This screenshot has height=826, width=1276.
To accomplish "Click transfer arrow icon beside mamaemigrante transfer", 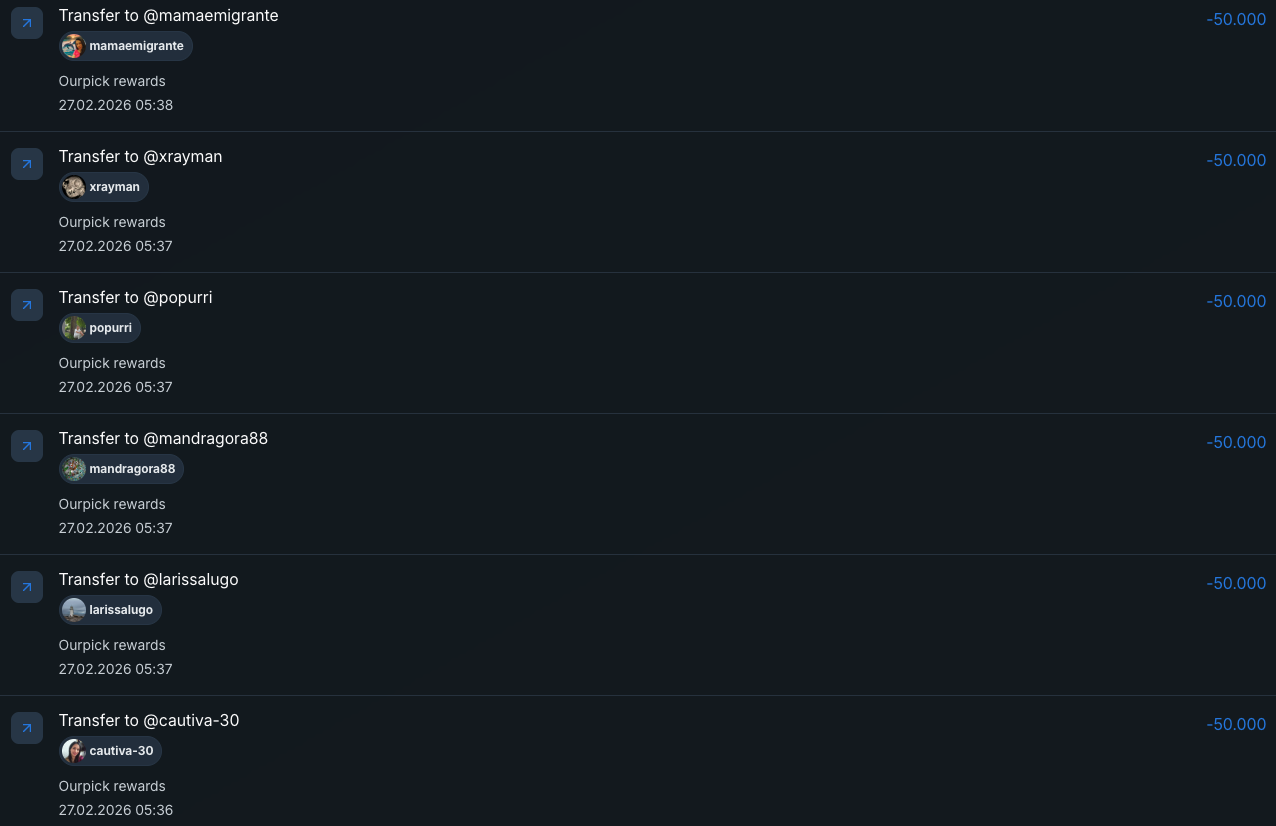I will tap(27, 23).
